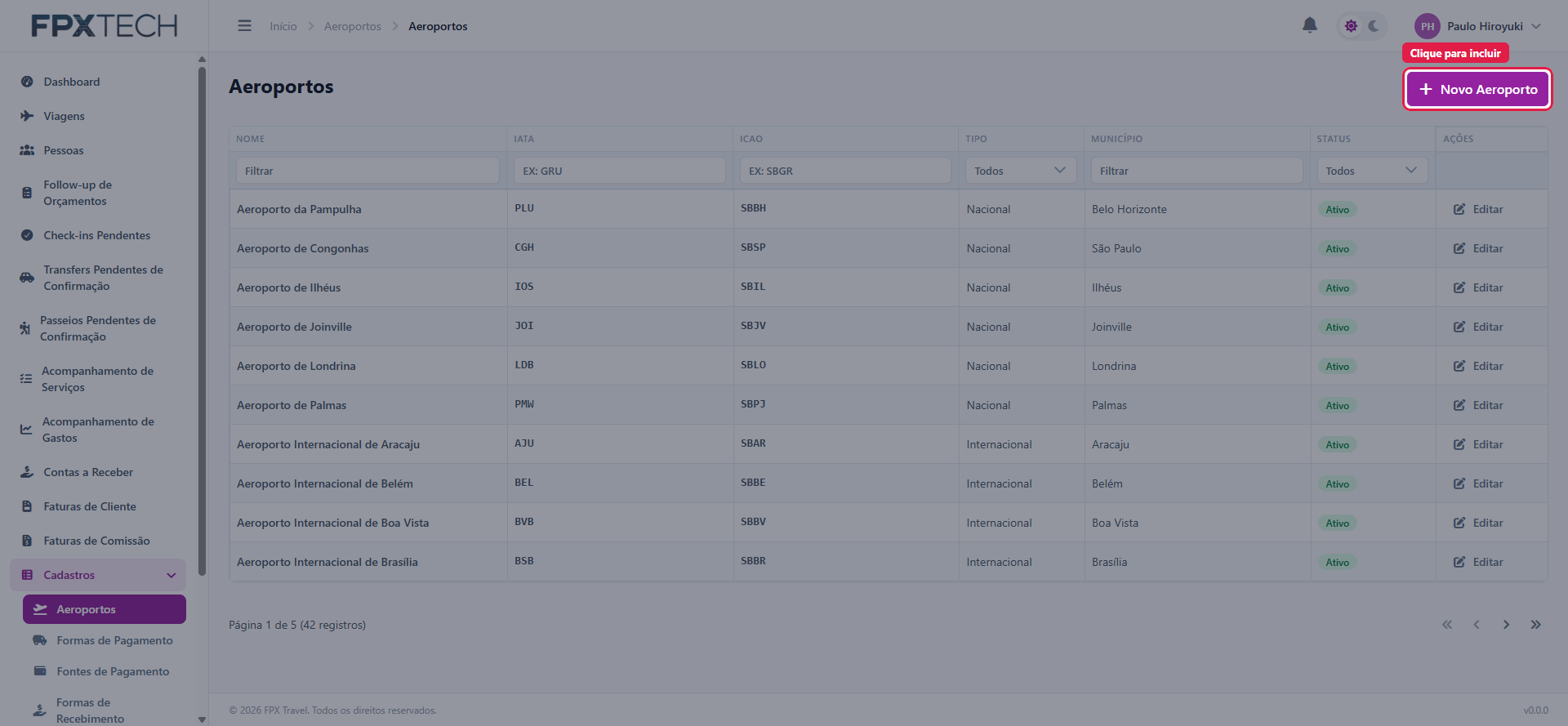
Task: Toggle the hamburger sidebar menu
Action: tap(244, 26)
